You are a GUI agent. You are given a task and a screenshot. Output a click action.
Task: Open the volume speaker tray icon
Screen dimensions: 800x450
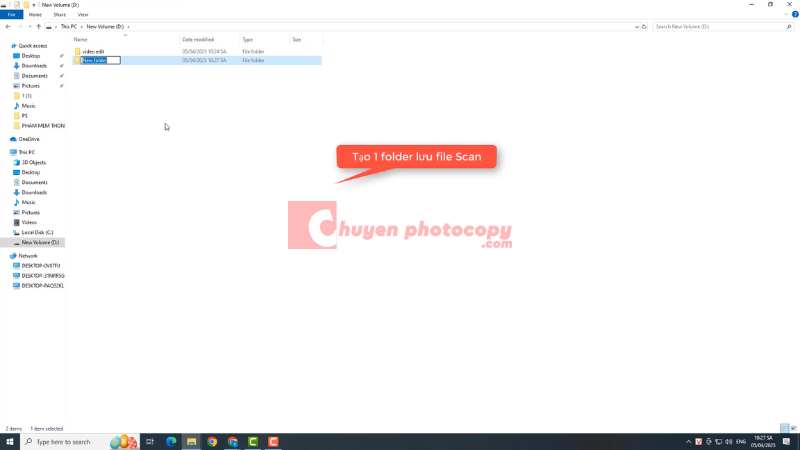click(729, 442)
